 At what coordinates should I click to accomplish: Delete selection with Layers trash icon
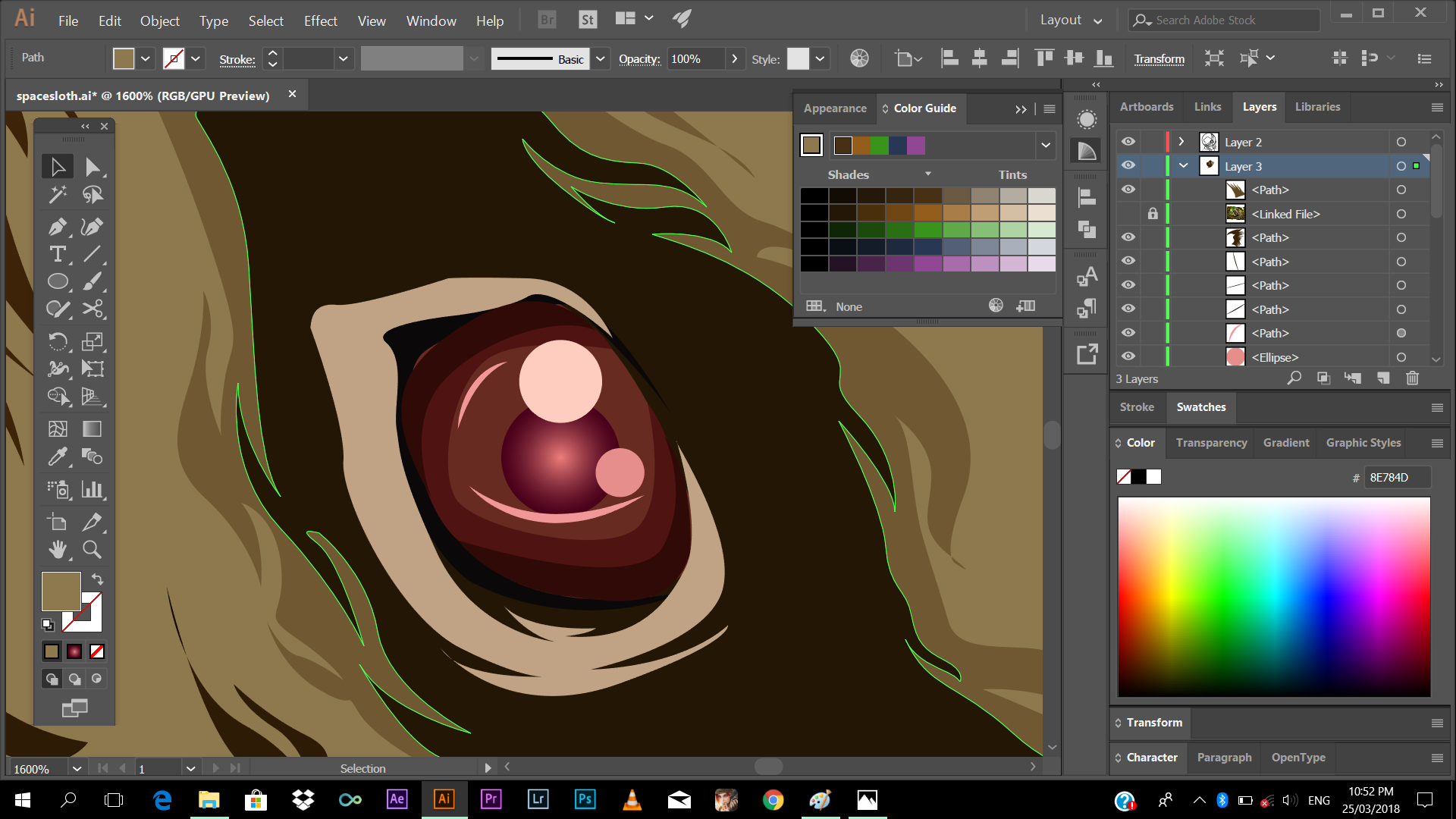[1412, 378]
